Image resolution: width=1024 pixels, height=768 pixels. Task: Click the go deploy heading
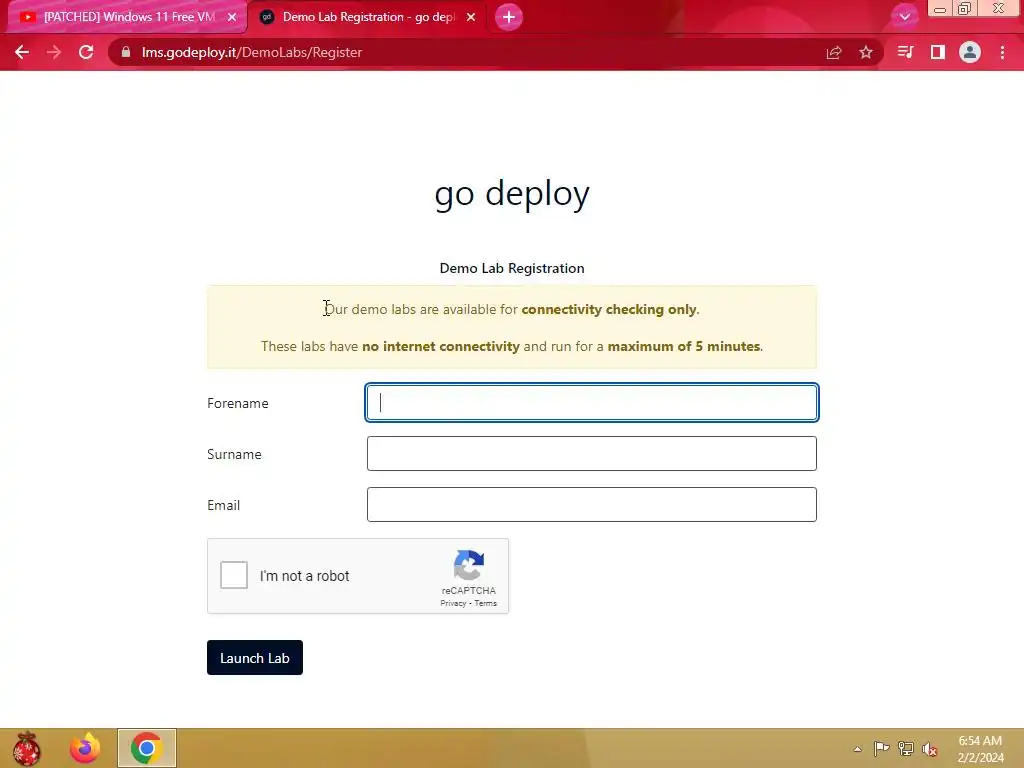pyautogui.click(x=512, y=193)
